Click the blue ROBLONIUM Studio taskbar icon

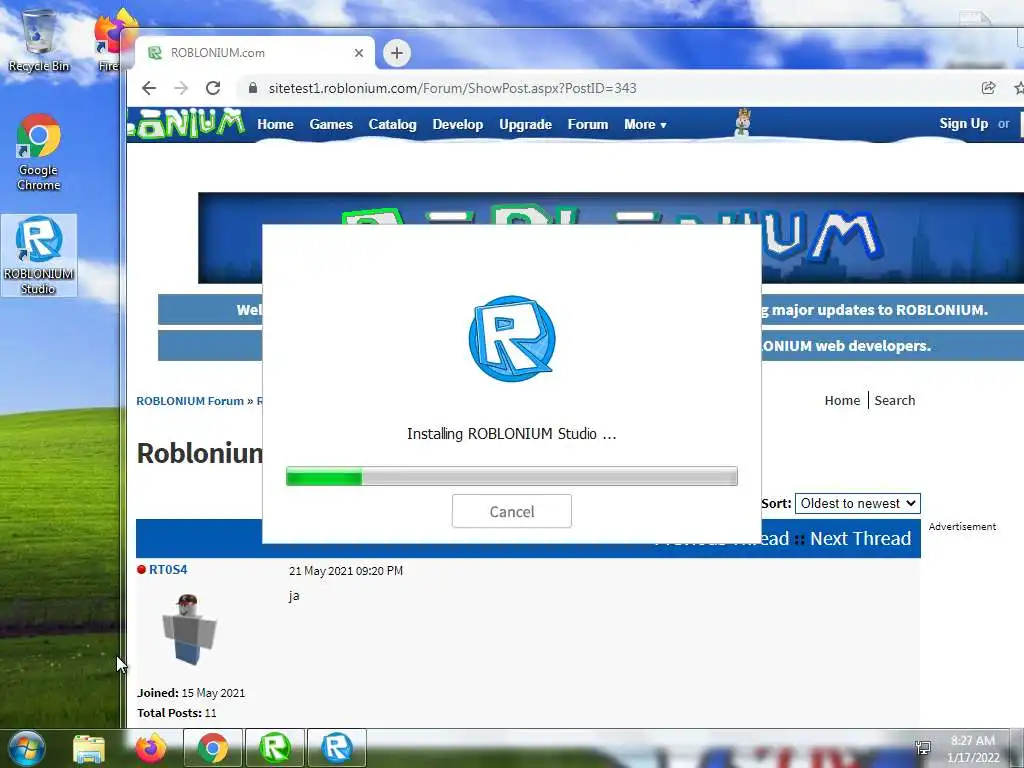[x=337, y=748]
